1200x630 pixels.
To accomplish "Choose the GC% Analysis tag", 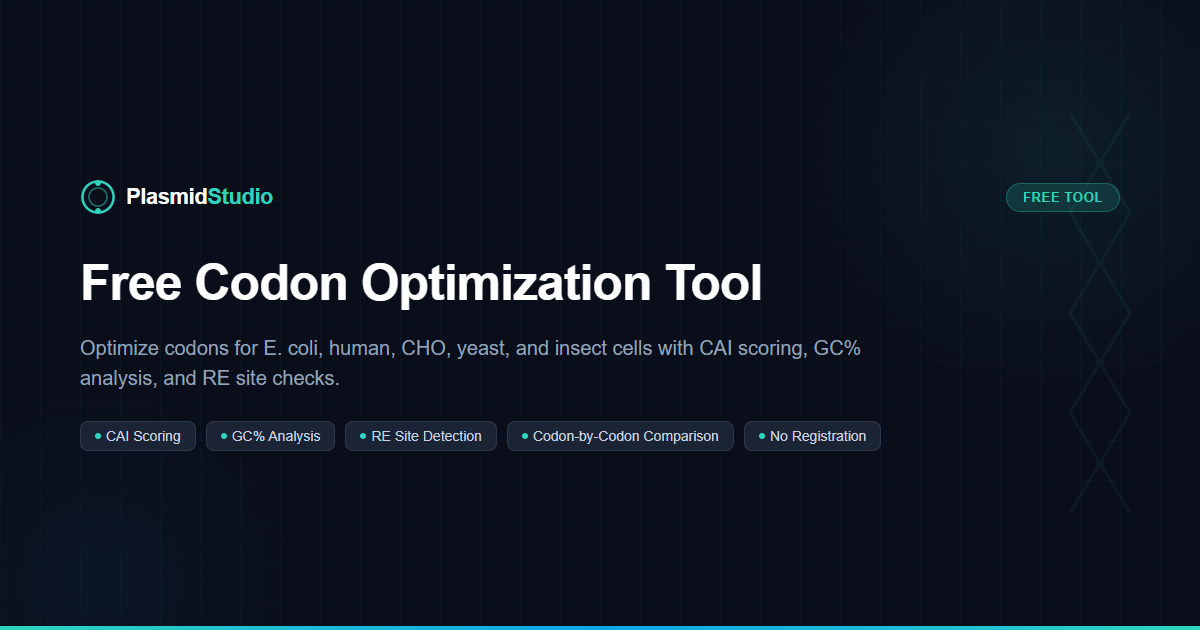I will click(270, 436).
